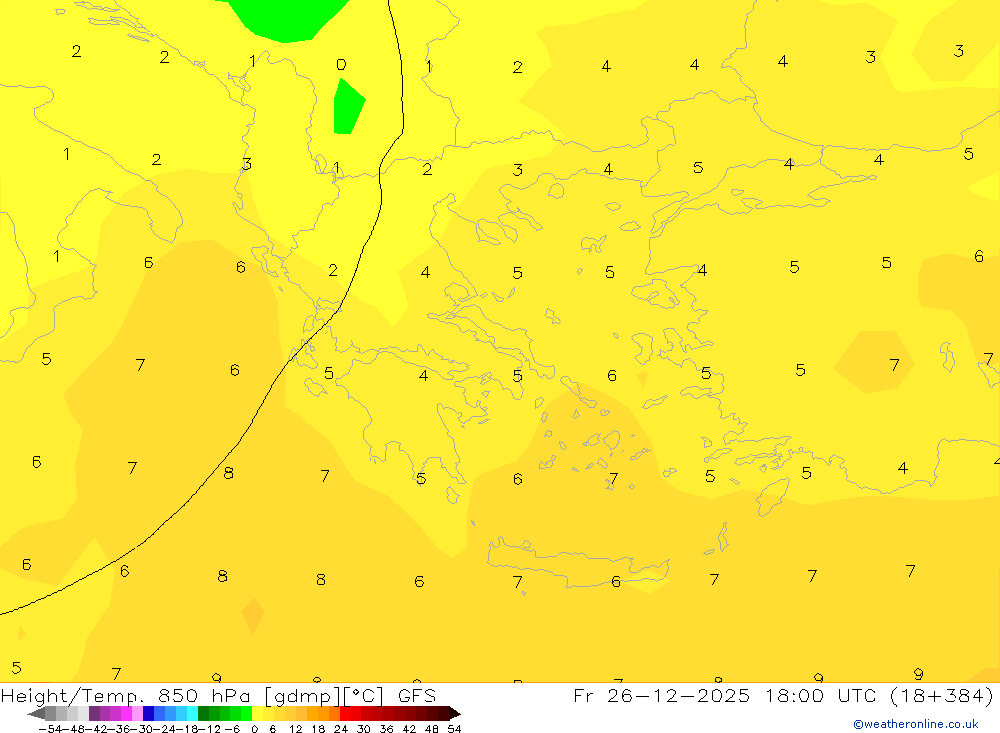Viewport: 1000px width, 733px height.
Task: Click the '36' label on the color scale
Action: coord(386,729)
